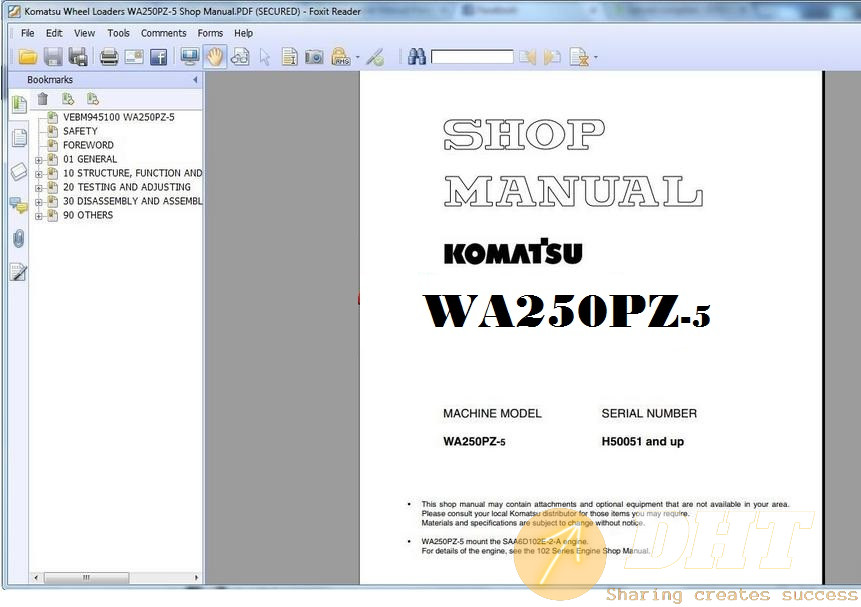This screenshot has width=861, height=607.
Task: Click the Find Previous arrow icon
Action: click(x=527, y=57)
